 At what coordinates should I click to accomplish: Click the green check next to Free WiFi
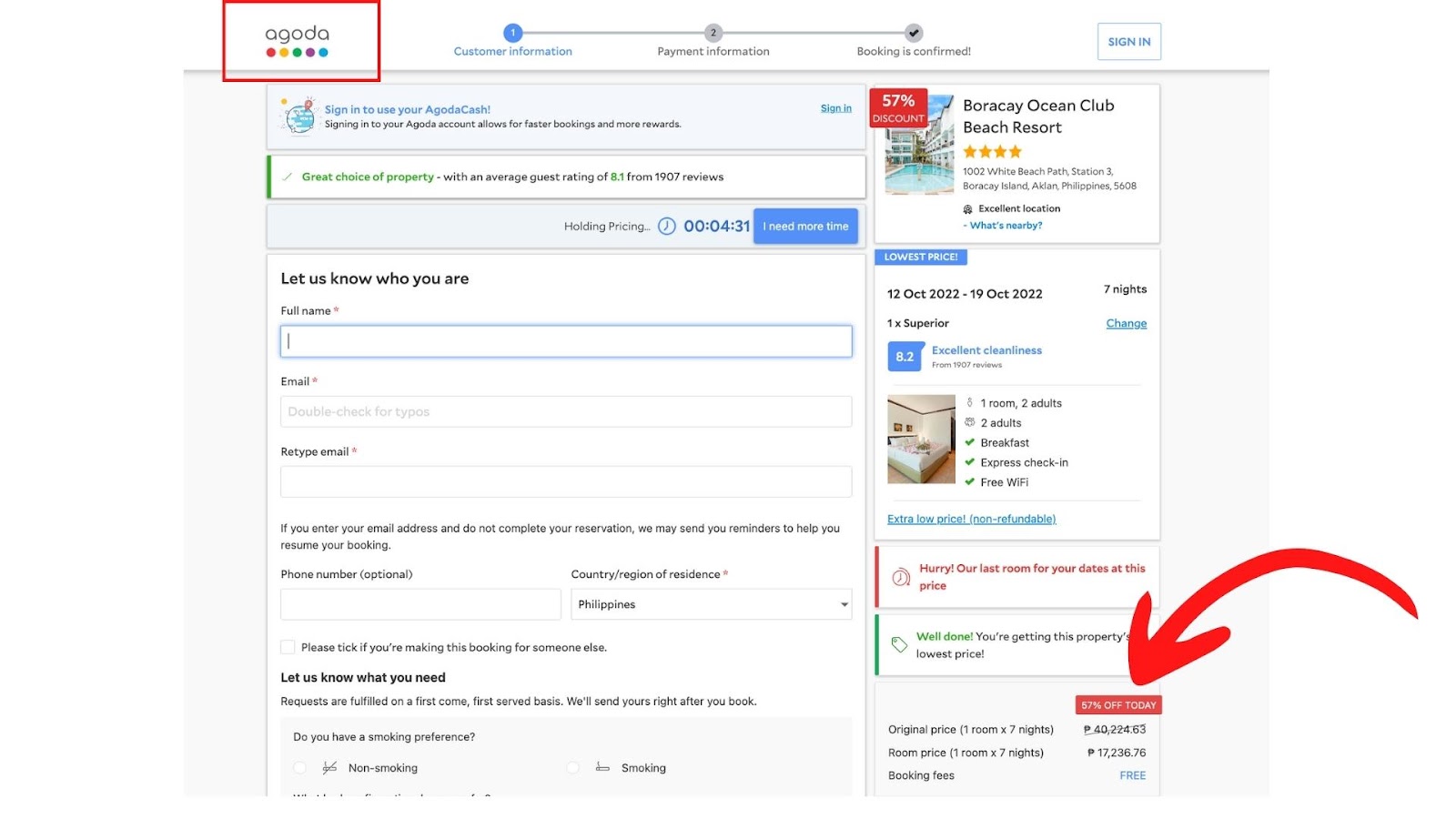[970, 482]
